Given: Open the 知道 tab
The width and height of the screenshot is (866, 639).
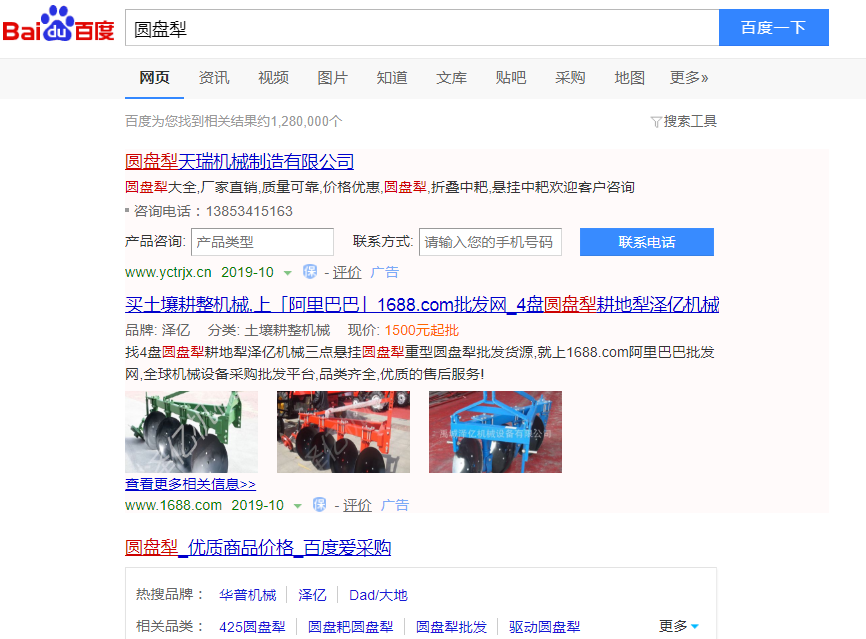Looking at the screenshot, I should 392,78.
